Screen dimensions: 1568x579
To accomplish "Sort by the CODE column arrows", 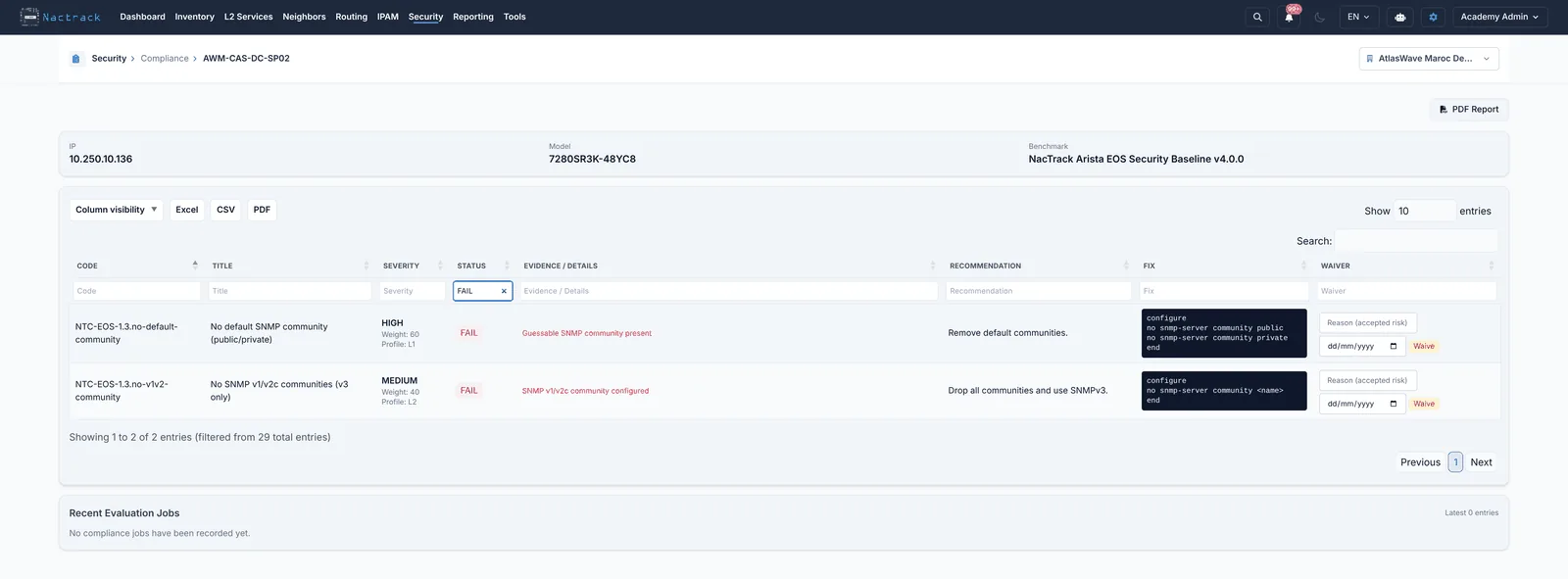I will [x=195, y=265].
